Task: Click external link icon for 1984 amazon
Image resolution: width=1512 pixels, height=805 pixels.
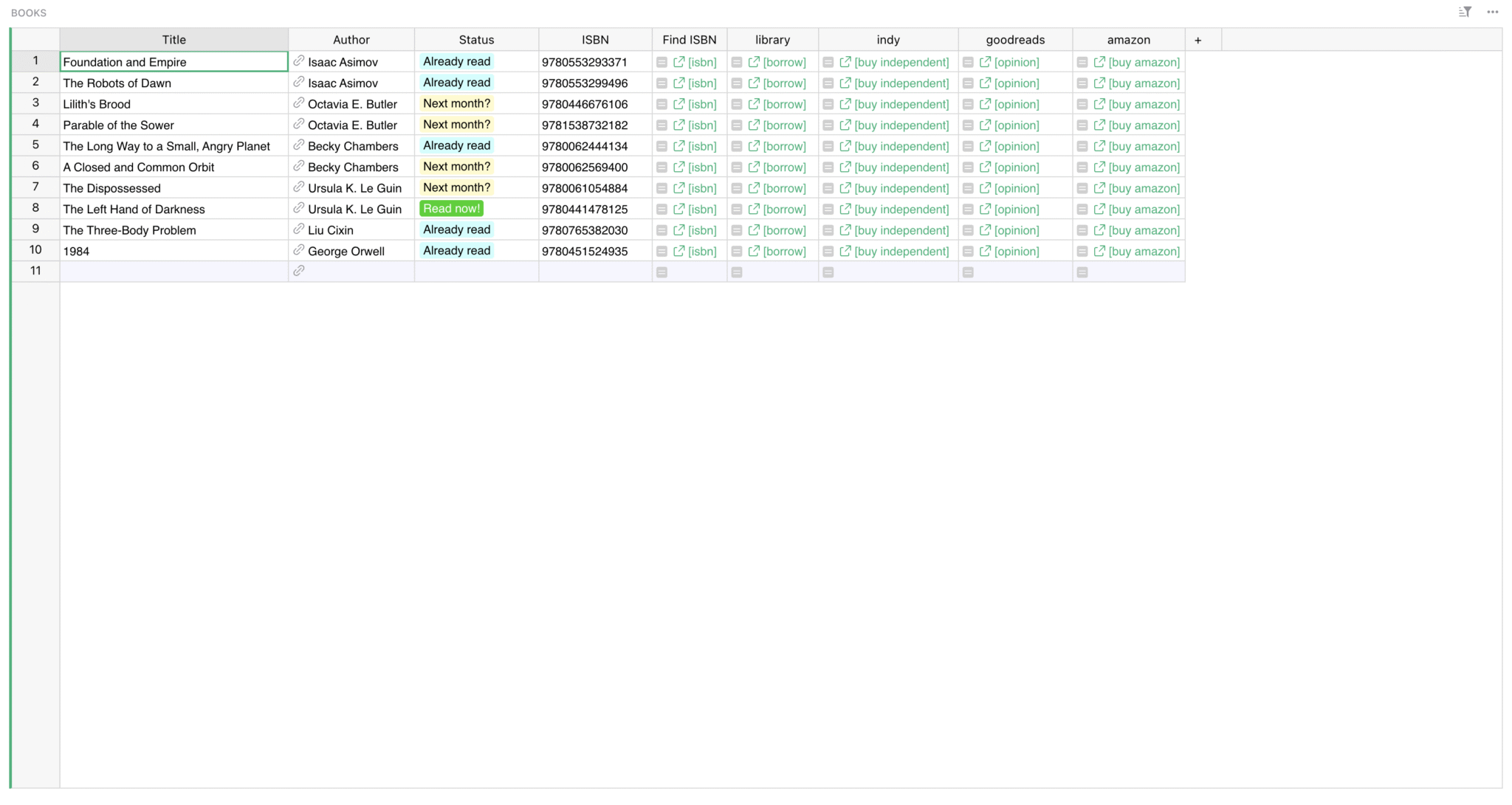Action: pyautogui.click(x=1099, y=251)
